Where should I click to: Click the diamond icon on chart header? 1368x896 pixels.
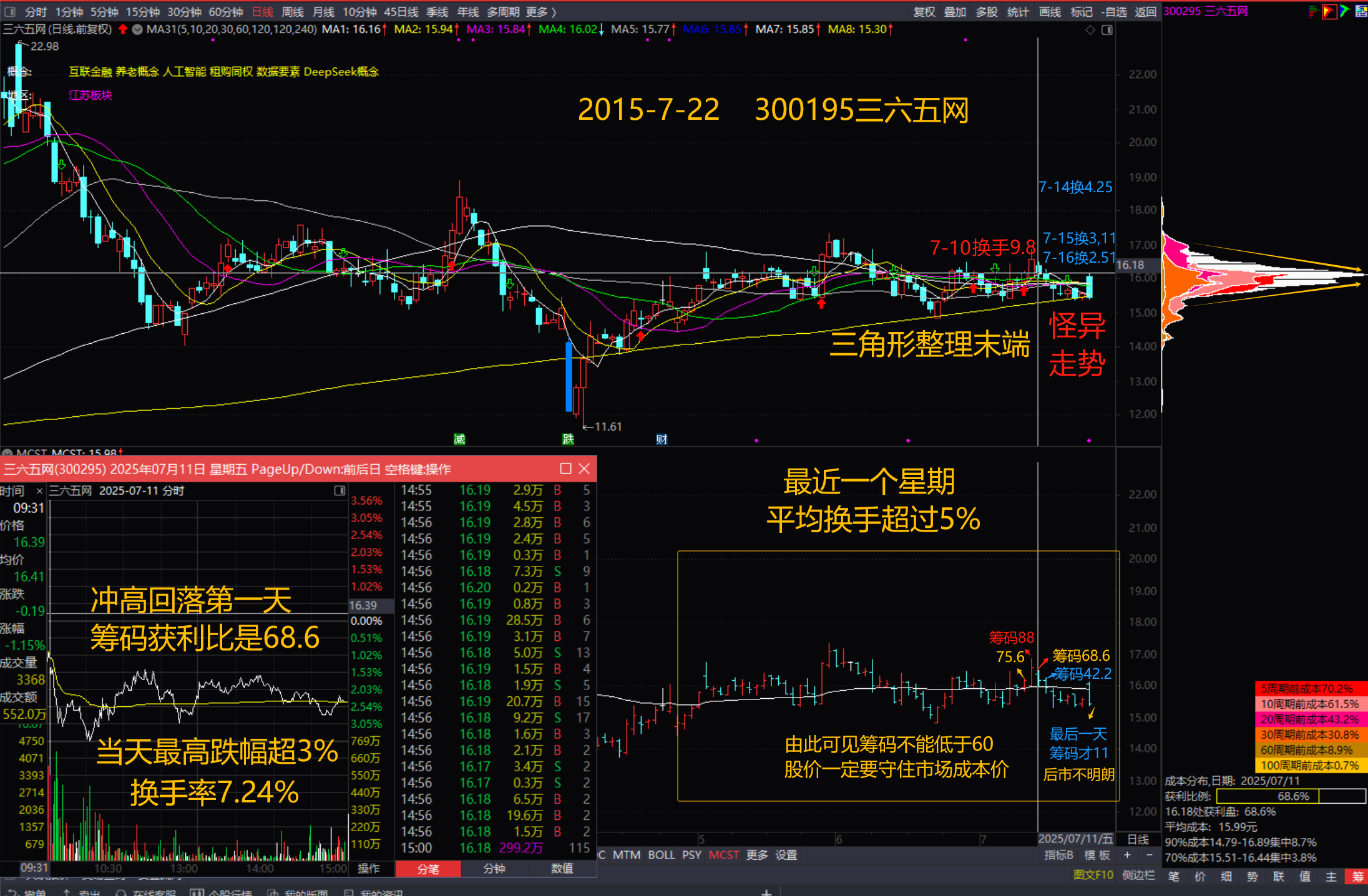(x=1090, y=30)
